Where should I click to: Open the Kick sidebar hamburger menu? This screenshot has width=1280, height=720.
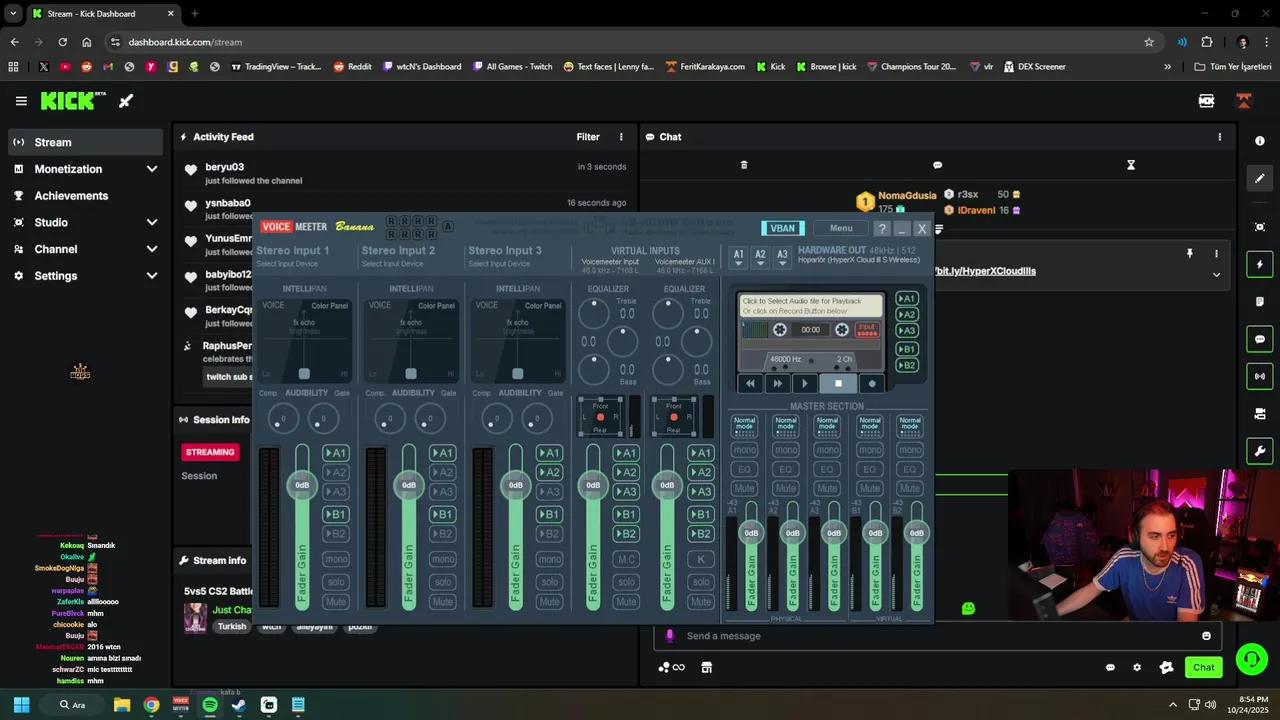click(21, 101)
